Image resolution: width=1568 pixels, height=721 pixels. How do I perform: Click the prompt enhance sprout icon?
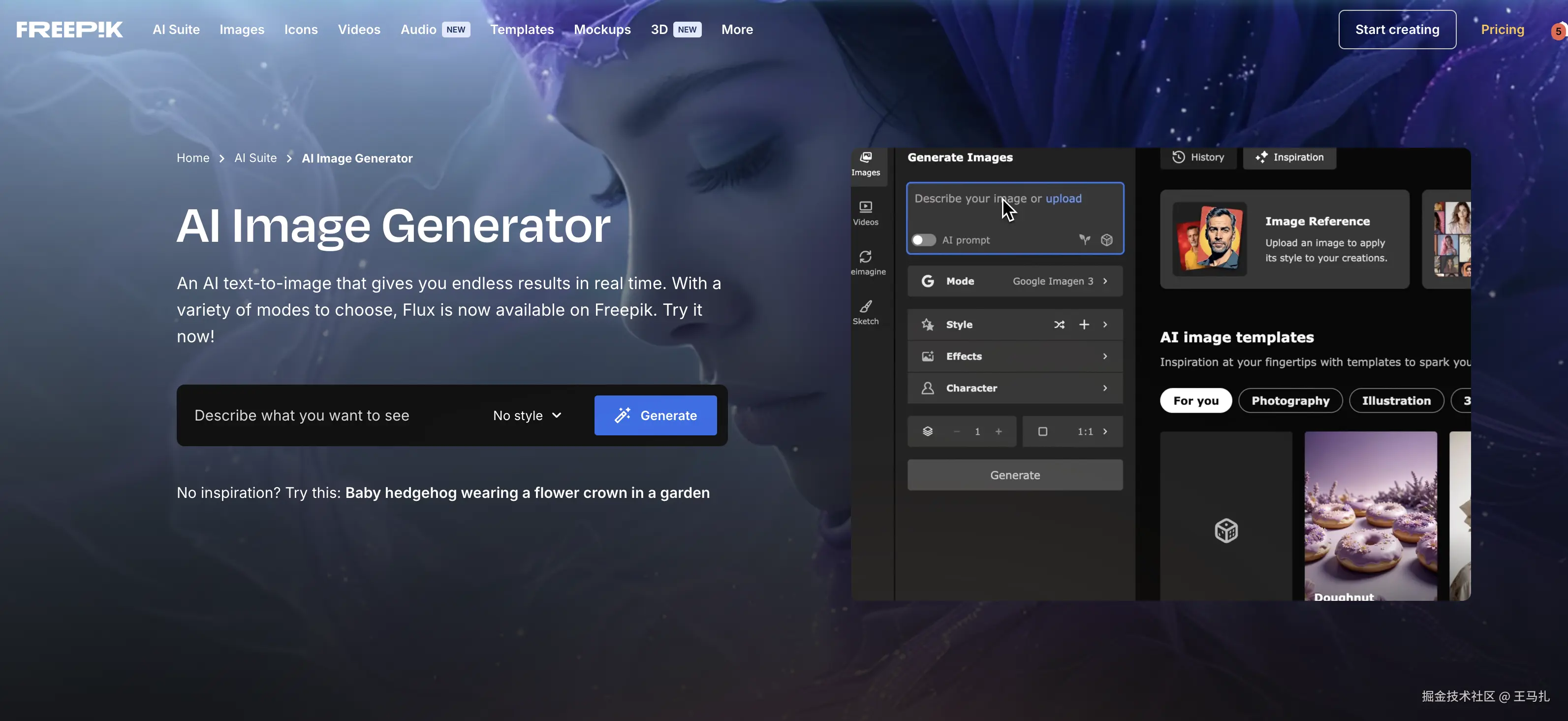click(1085, 240)
